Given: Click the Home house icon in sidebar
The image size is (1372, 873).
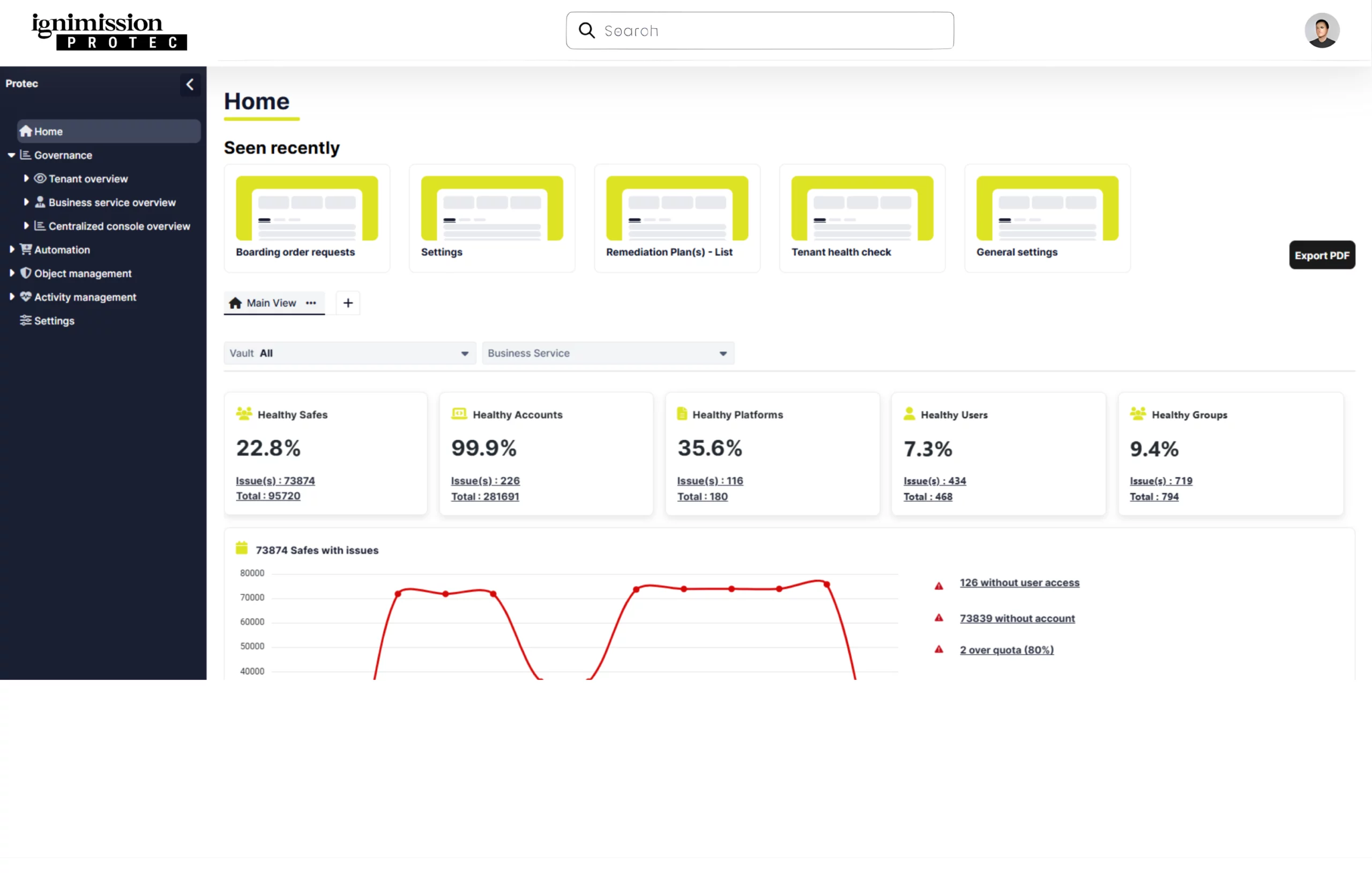Looking at the screenshot, I should point(26,131).
